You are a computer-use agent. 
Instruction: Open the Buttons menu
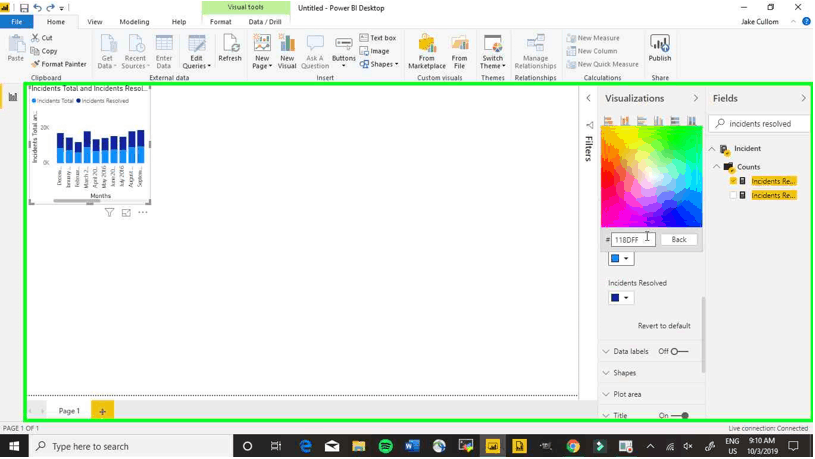344,51
